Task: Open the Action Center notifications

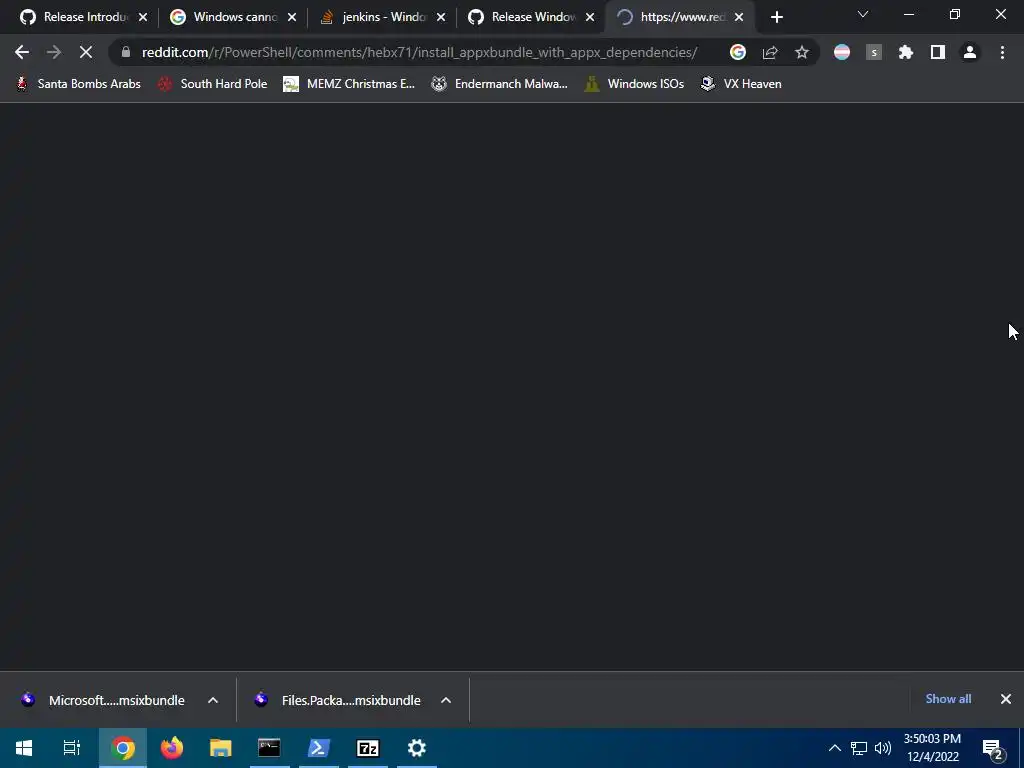Action: (x=993, y=749)
